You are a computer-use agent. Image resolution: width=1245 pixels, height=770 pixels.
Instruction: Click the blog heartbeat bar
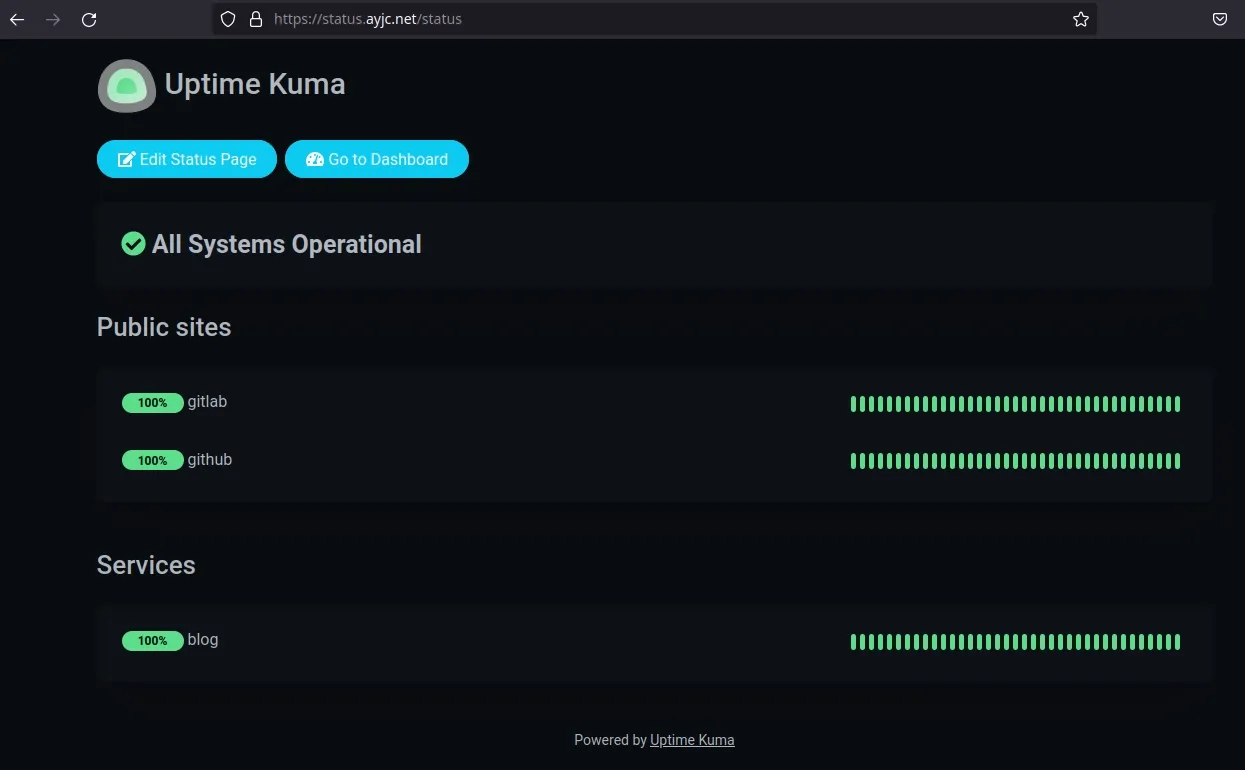[1015, 642]
